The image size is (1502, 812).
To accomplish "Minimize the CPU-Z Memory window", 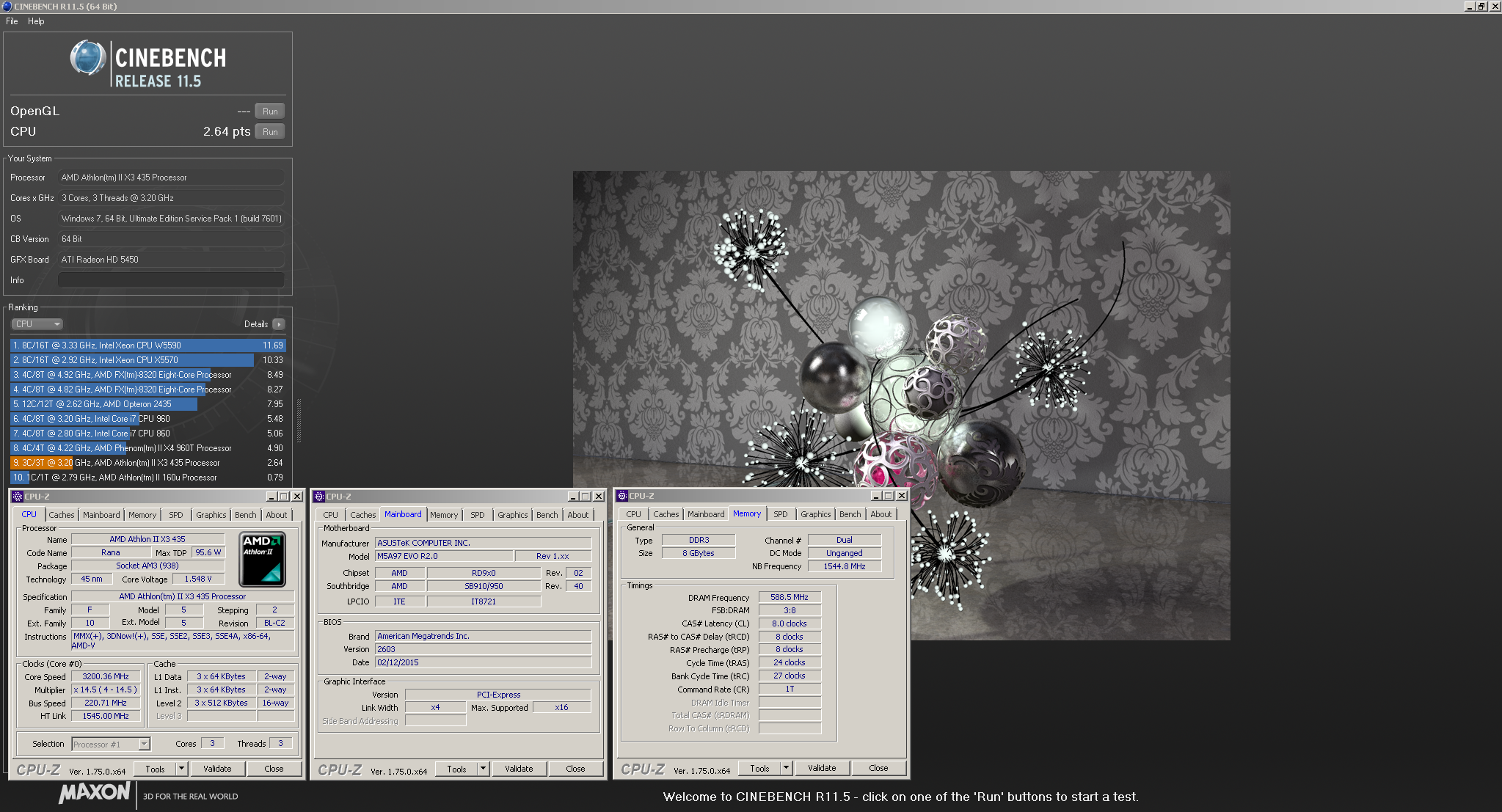I will pyautogui.click(x=875, y=496).
